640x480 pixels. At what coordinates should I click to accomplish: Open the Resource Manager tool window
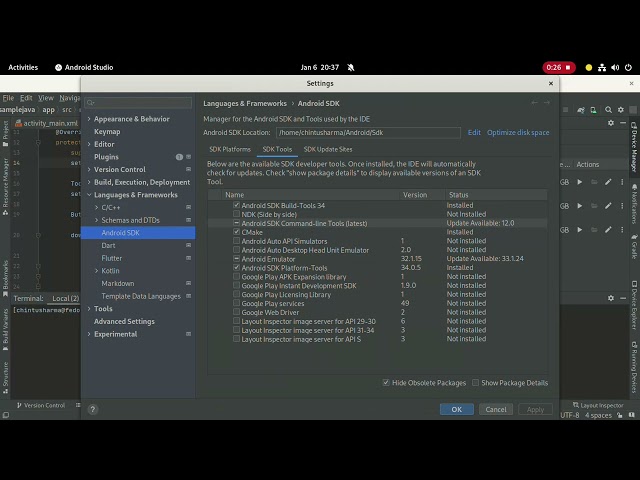tap(5, 187)
